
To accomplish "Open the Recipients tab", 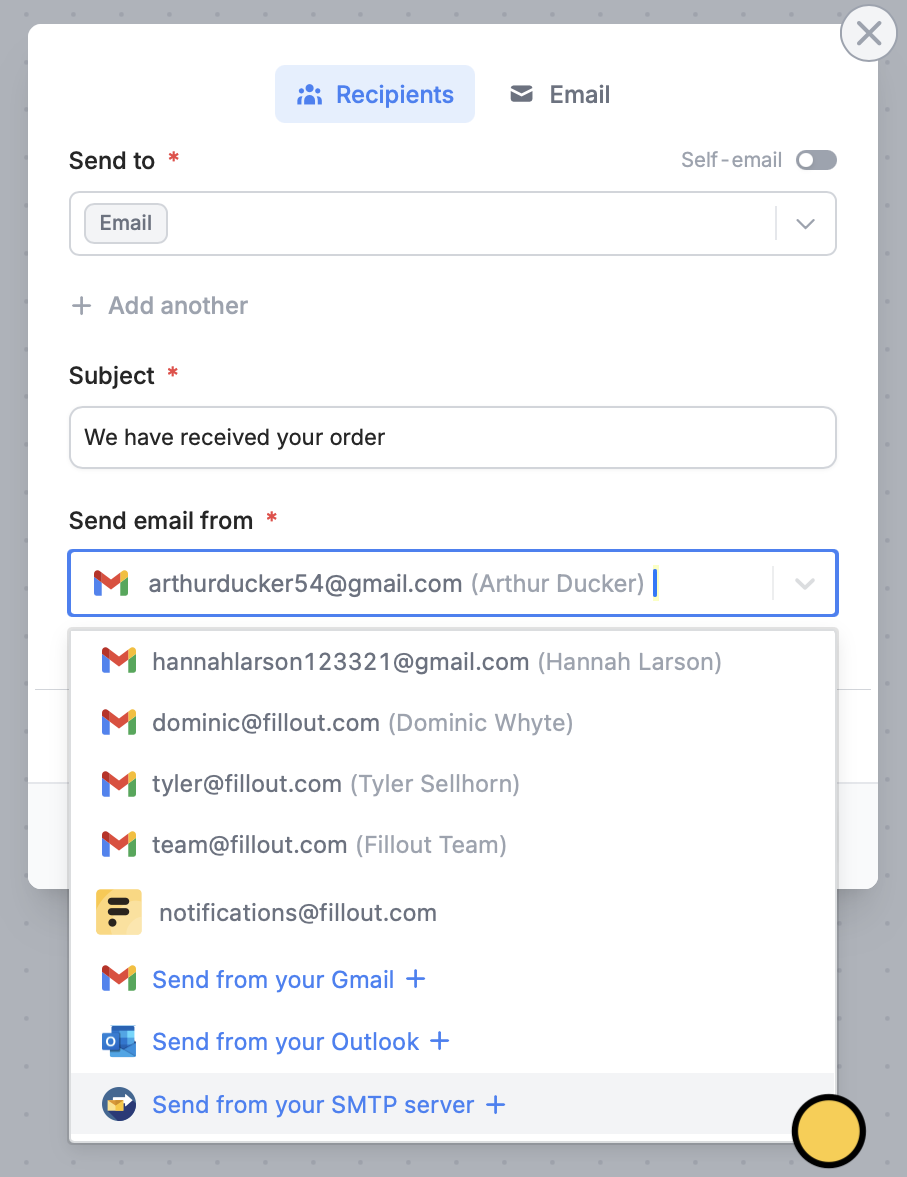I will (x=375, y=94).
